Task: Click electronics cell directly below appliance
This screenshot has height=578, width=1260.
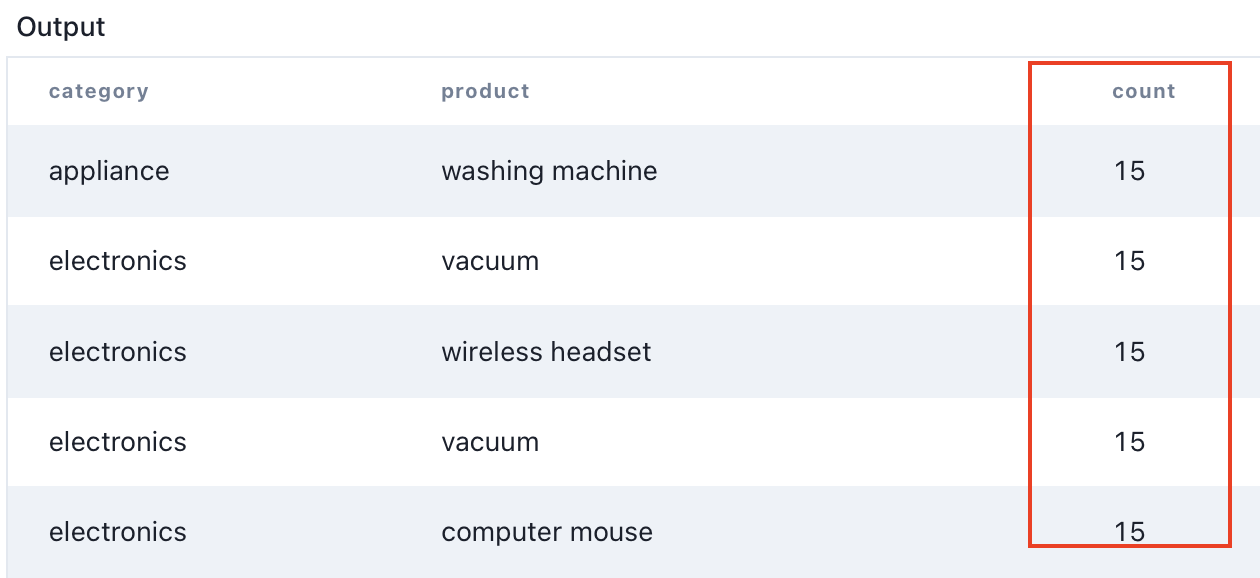Action: point(118,261)
